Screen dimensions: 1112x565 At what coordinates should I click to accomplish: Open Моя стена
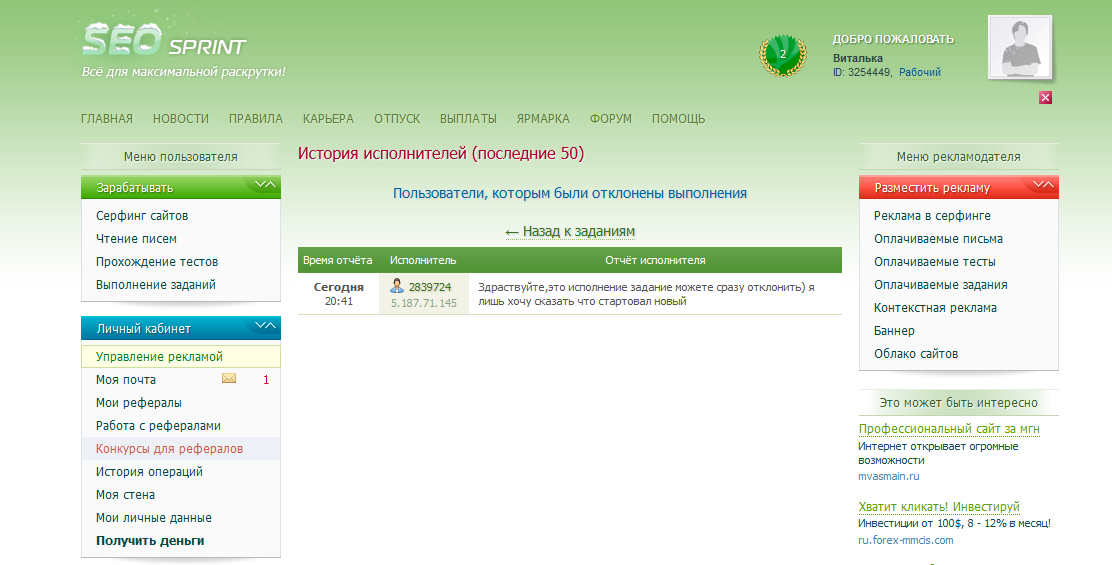[125, 495]
